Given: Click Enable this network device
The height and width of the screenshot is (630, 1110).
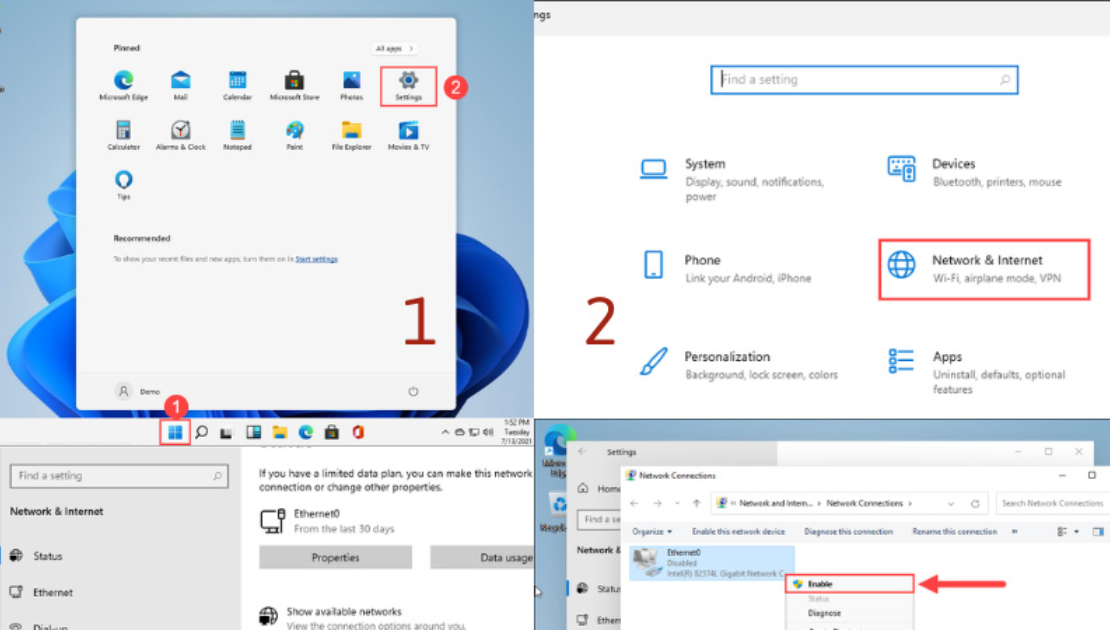Looking at the screenshot, I should 738,532.
